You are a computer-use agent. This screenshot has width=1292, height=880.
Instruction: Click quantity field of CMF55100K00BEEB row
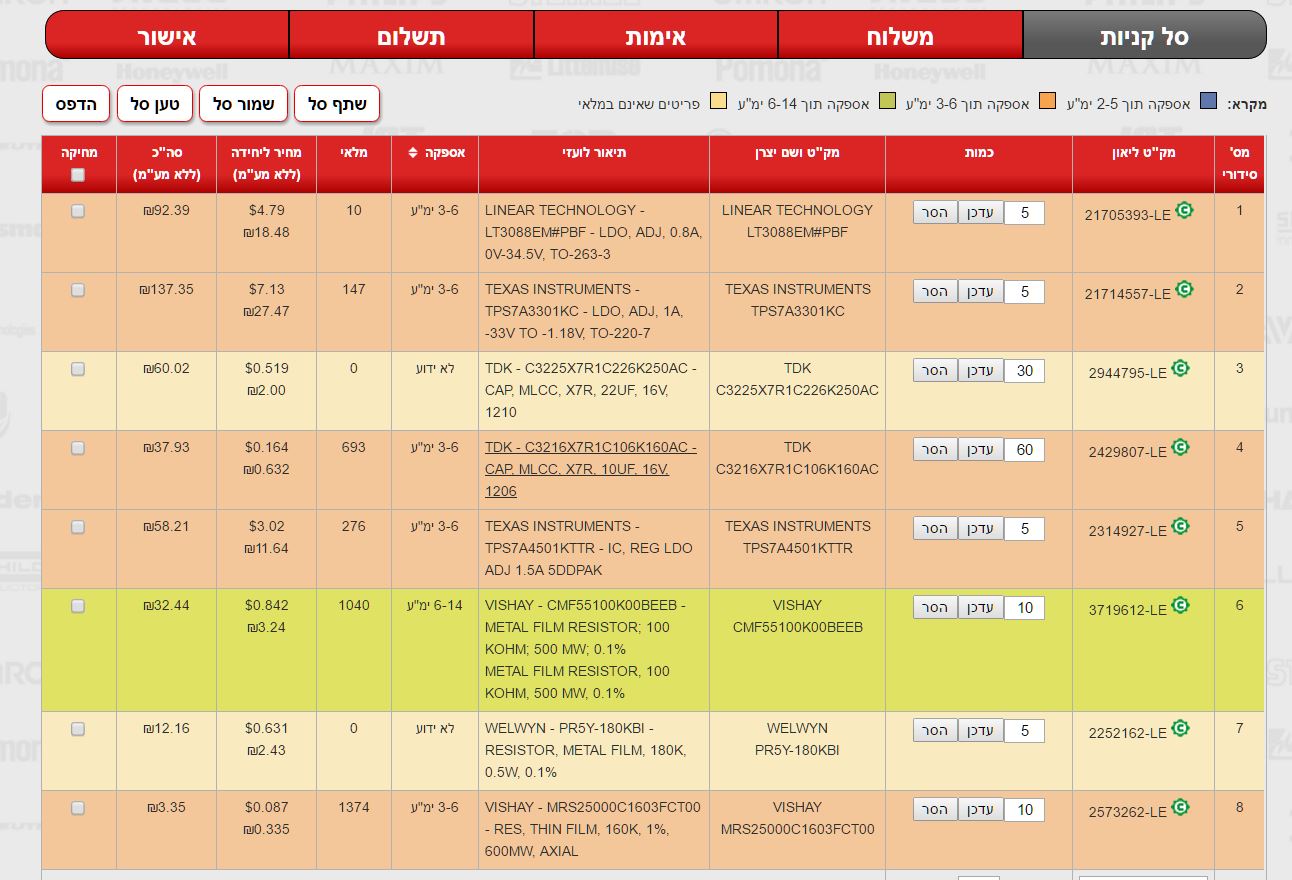tap(1025, 608)
